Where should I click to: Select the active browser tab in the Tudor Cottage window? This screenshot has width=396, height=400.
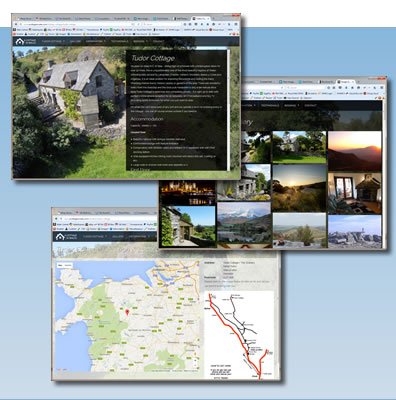point(201,19)
